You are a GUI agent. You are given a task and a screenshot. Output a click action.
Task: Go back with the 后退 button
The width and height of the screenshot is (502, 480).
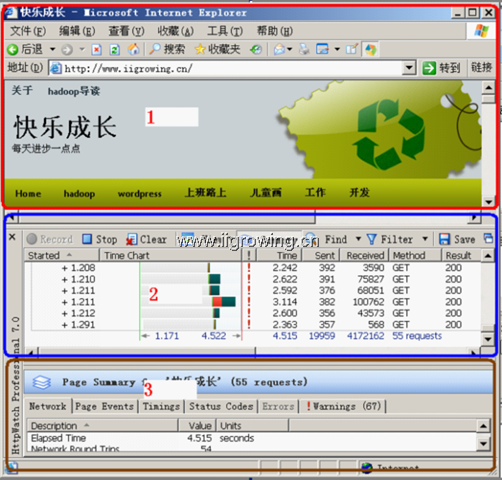[x=25, y=50]
